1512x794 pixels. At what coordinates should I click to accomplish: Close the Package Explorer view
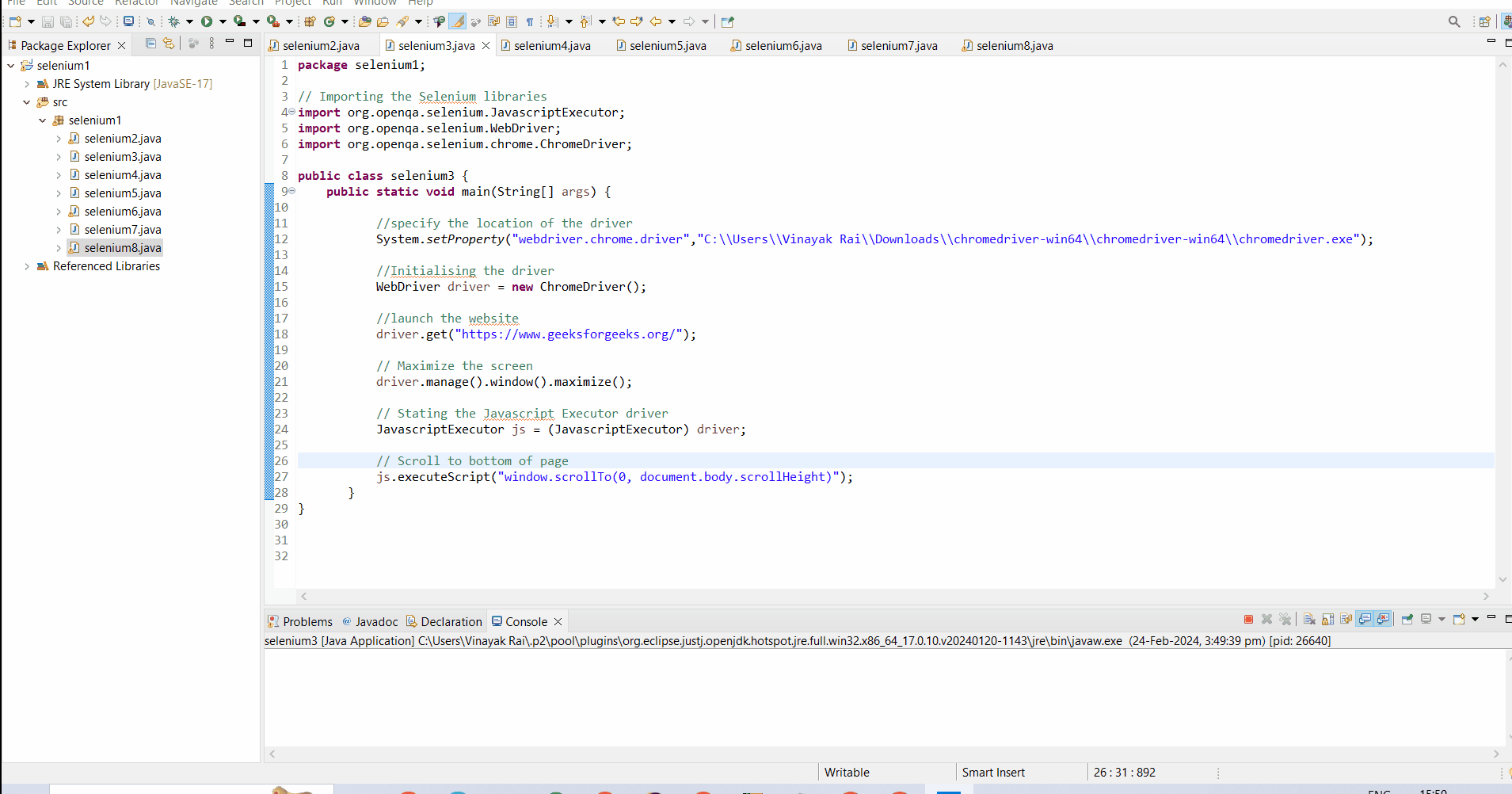tap(121, 46)
